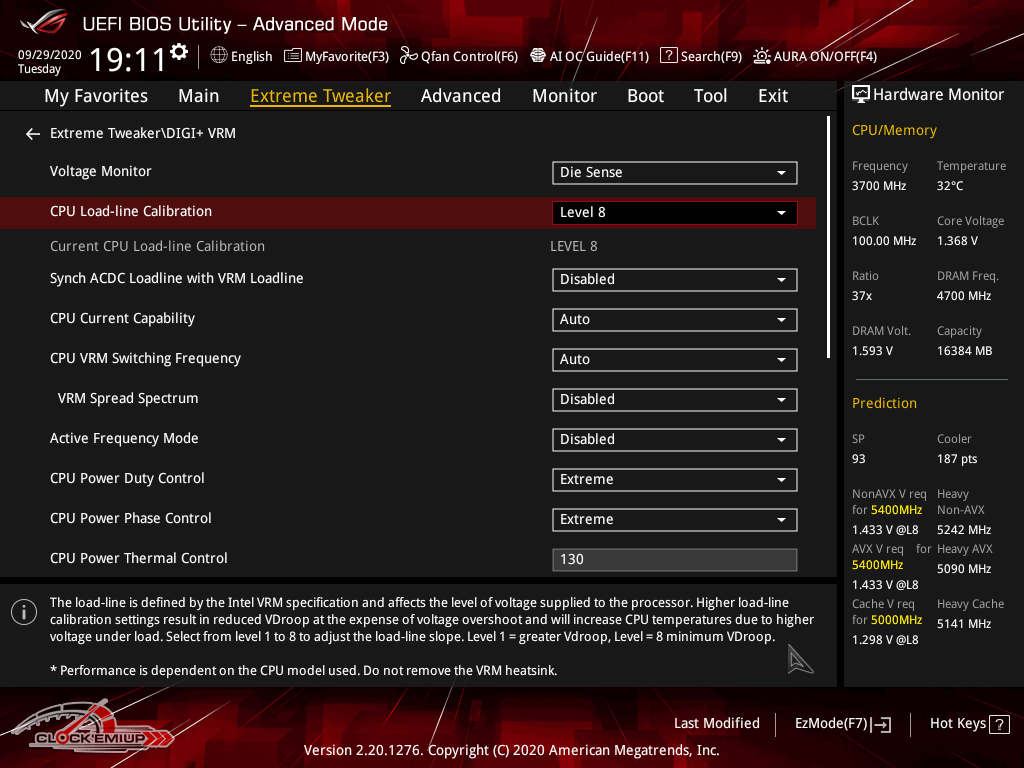Click the globe icon for English language

tap(219, 56)
